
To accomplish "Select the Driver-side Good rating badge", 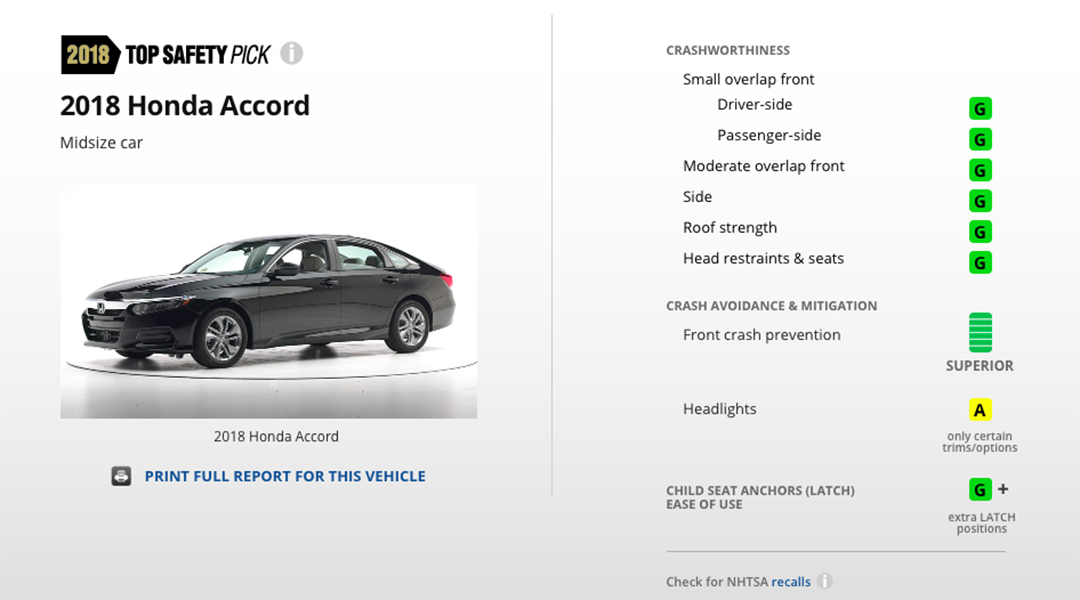I will point(980,108).
